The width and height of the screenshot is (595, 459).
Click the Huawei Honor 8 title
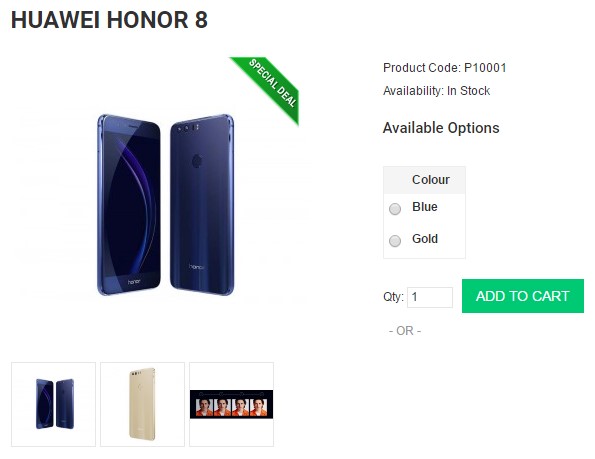click(x=109, y=20)
